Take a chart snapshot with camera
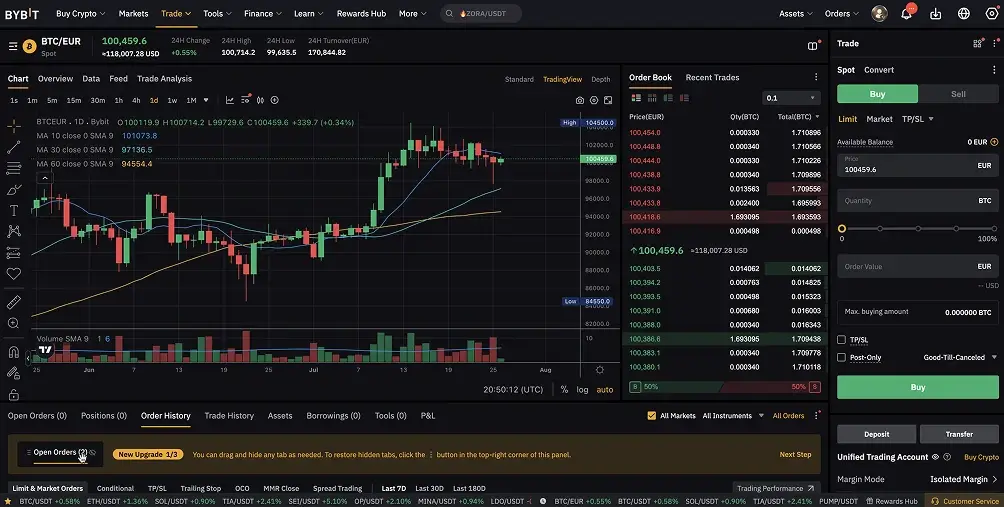 pos(579,101)
